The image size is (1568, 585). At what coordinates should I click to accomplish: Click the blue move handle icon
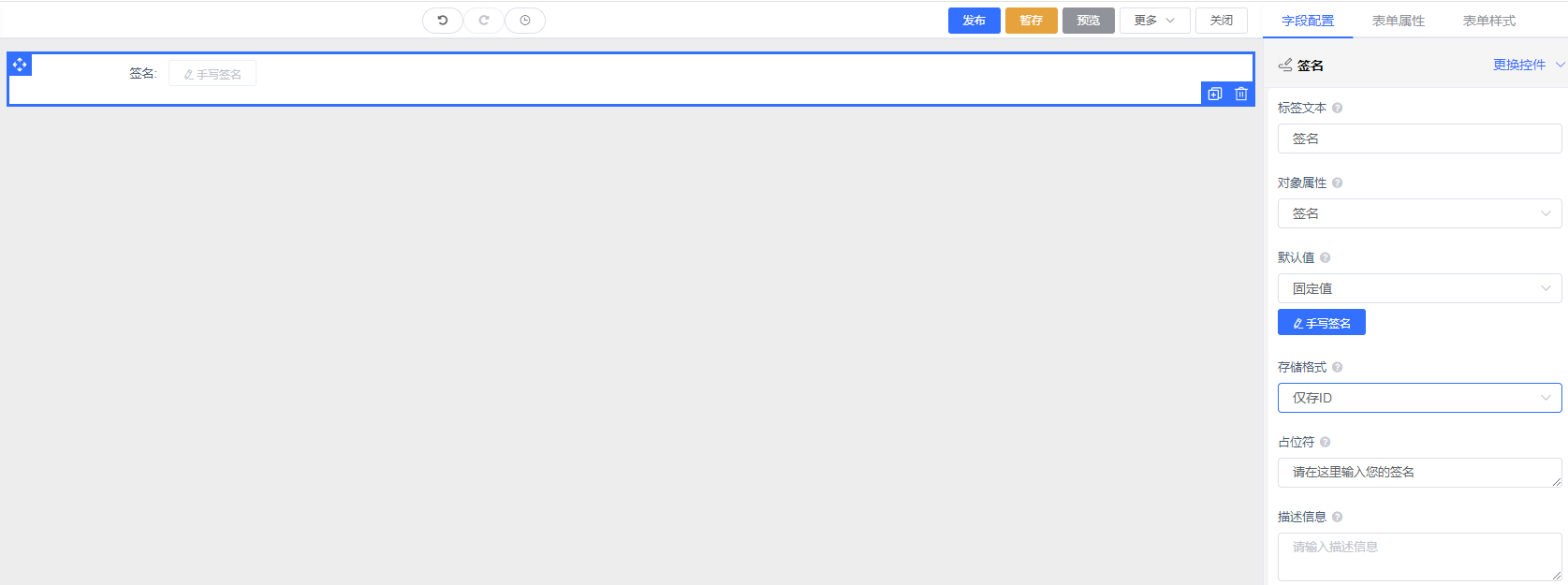(20, 65)
